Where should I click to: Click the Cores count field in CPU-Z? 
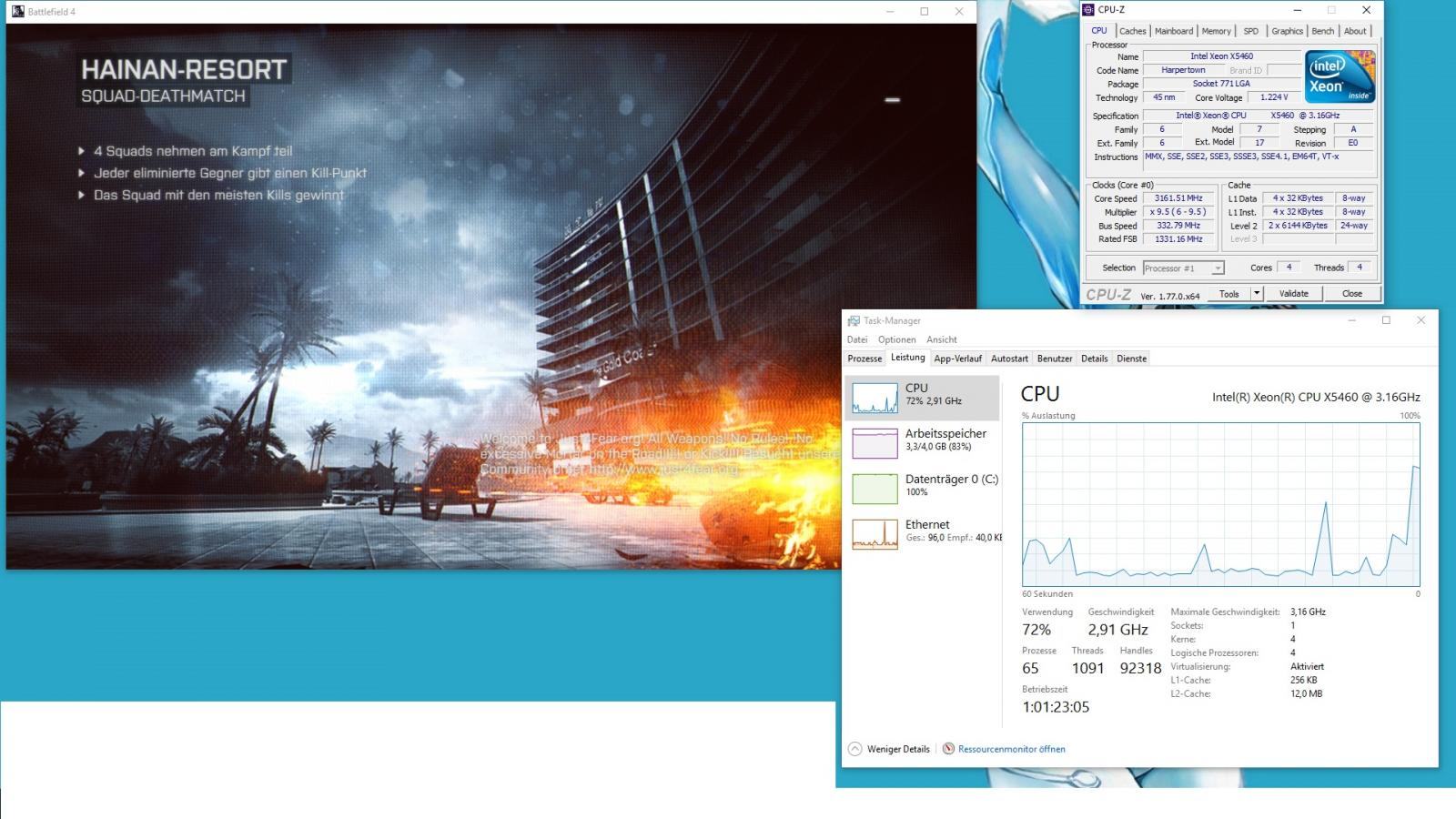point(1289,268)
